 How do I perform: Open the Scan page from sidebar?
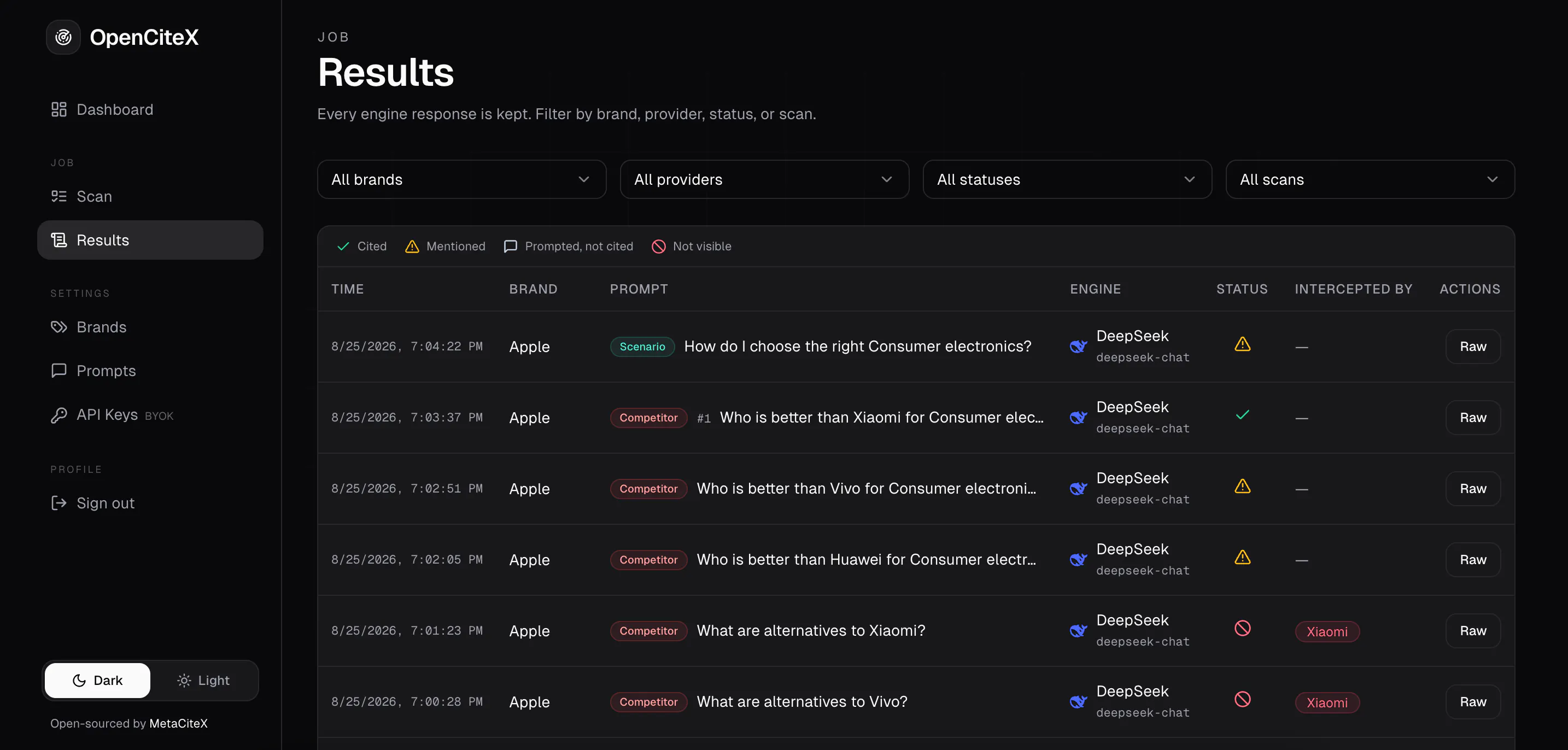150,196
